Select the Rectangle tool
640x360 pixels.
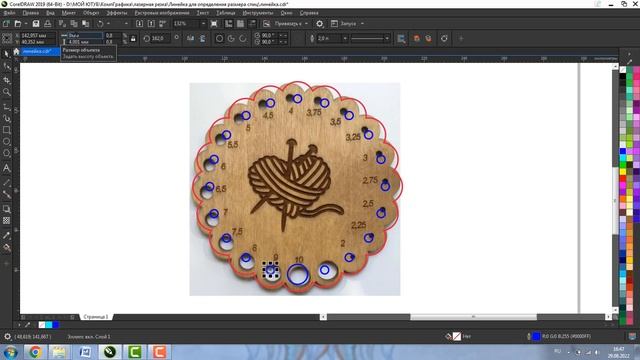pos(7,130)
